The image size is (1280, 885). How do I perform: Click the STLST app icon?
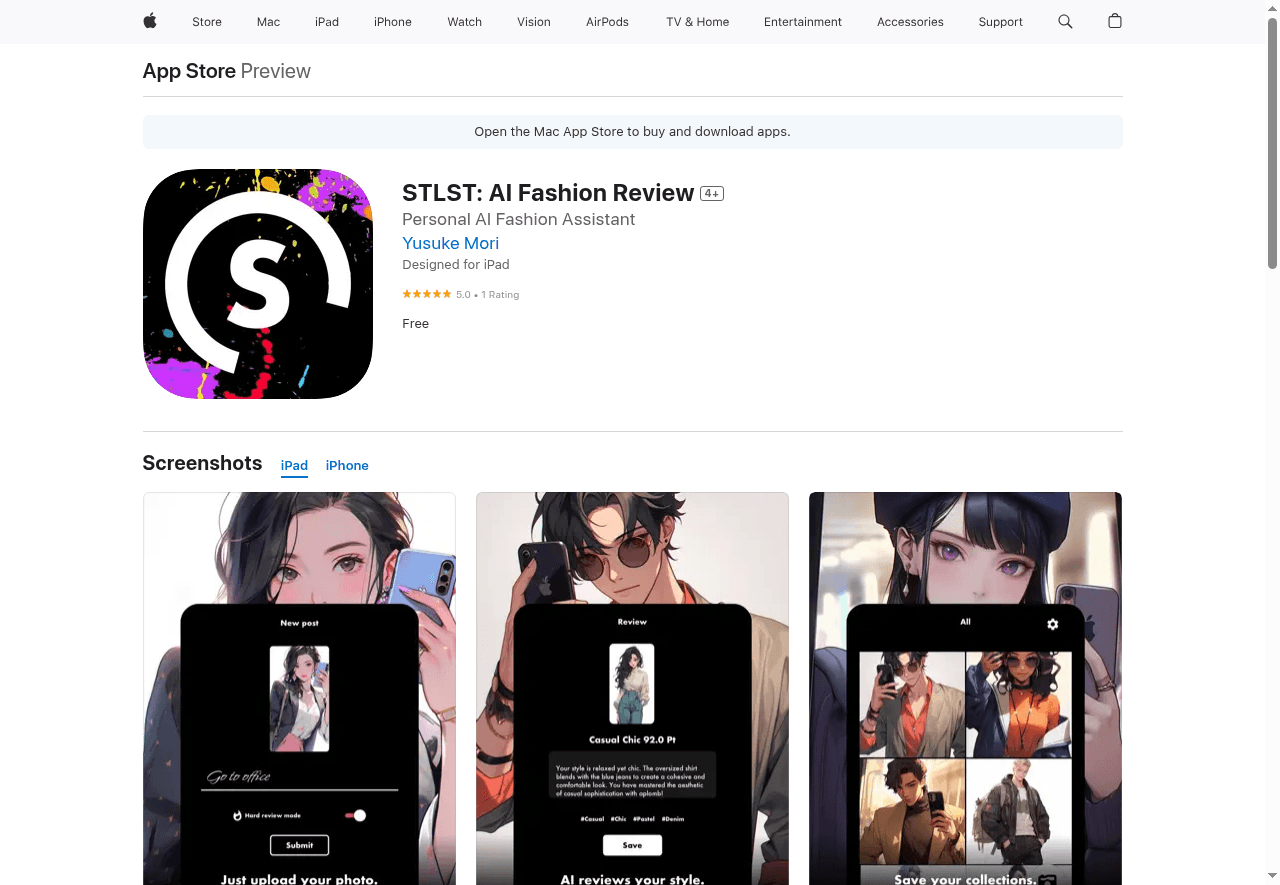tap(258, 284)
